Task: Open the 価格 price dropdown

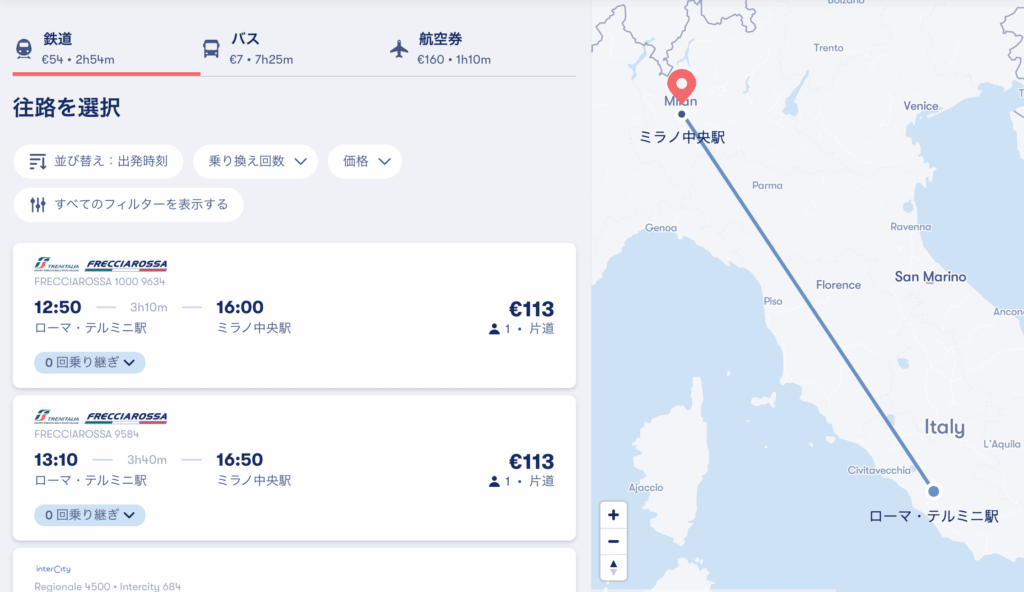Action: point(364,161)
